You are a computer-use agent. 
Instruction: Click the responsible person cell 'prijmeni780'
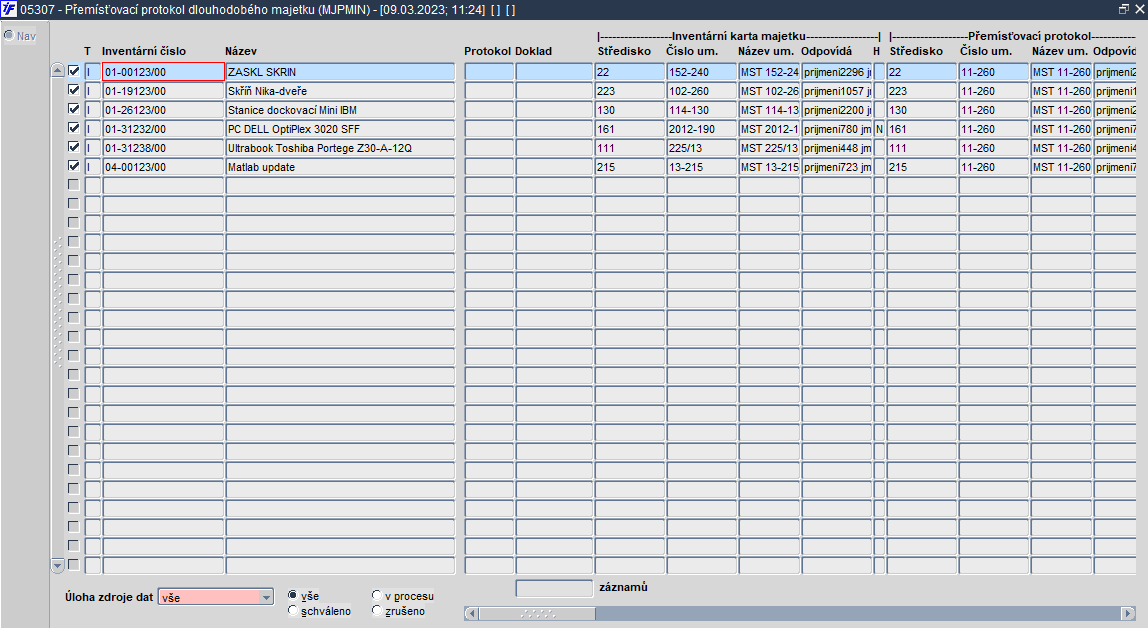pos(837,129)
